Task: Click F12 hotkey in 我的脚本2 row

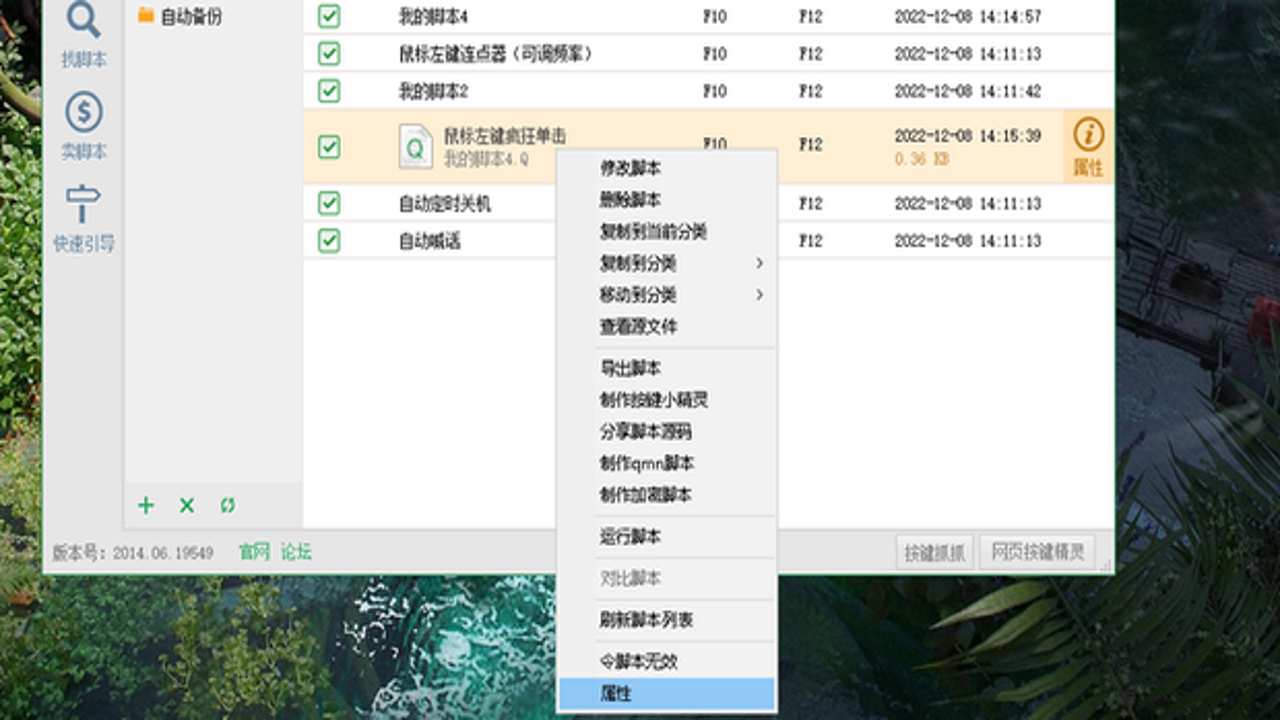Action: pos(810,91)
